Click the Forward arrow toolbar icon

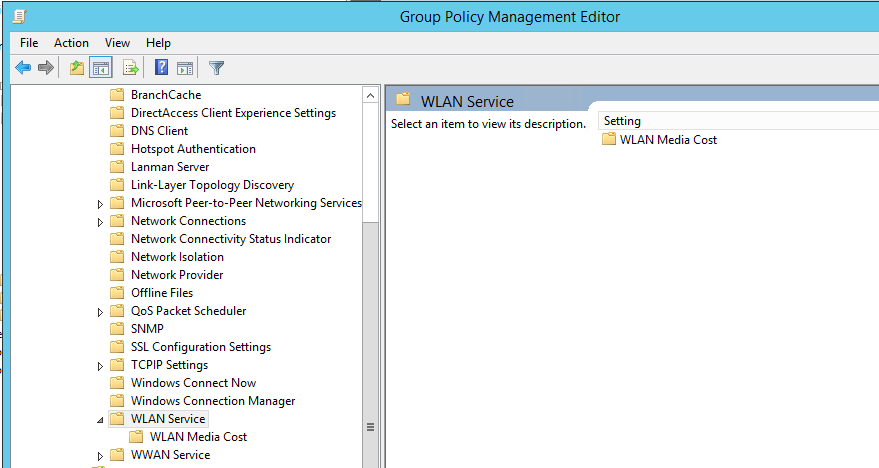pyautogui.click(x=46, y=68)
